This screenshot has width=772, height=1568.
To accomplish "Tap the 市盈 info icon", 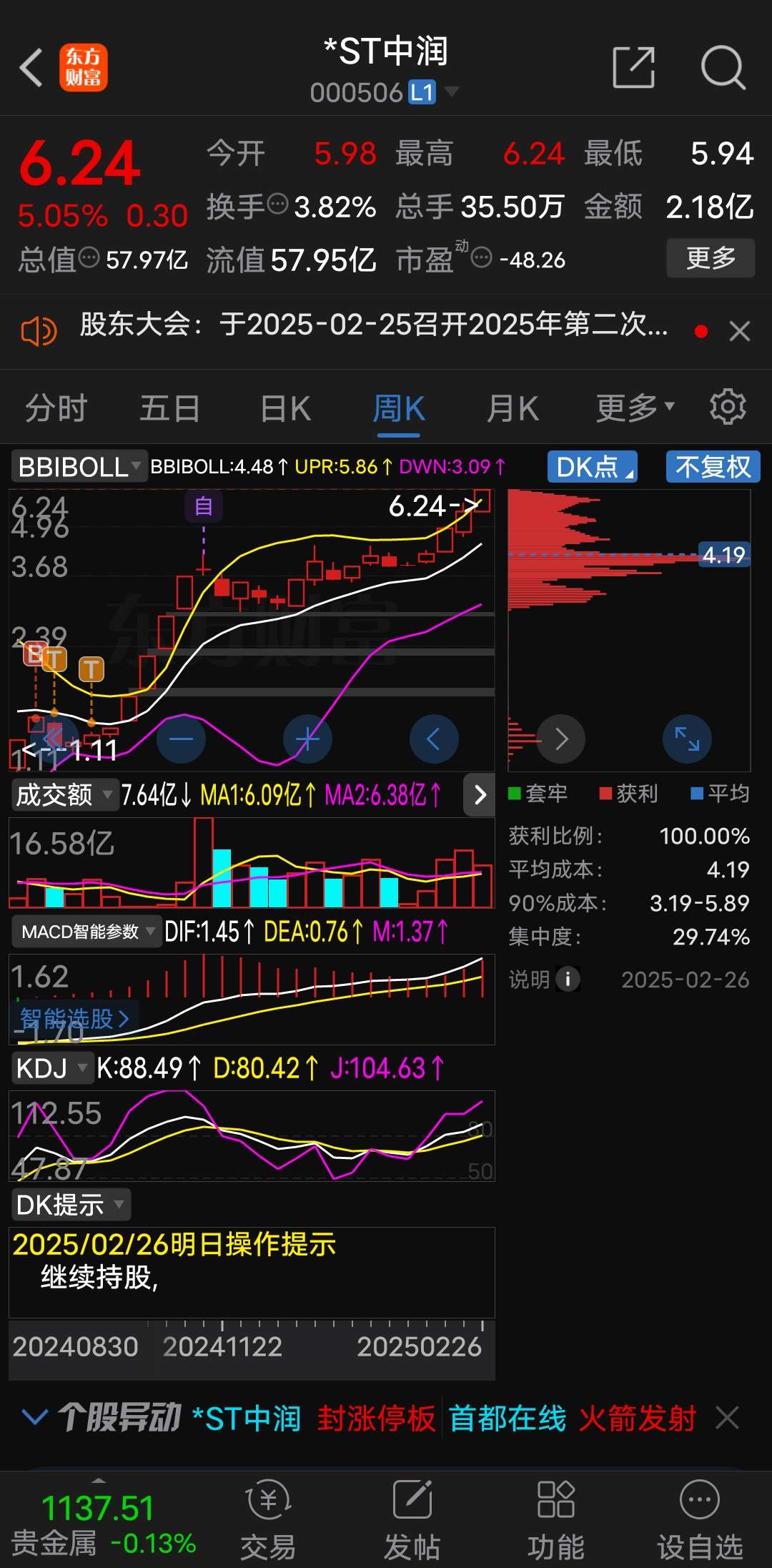I will click(482, 257).
